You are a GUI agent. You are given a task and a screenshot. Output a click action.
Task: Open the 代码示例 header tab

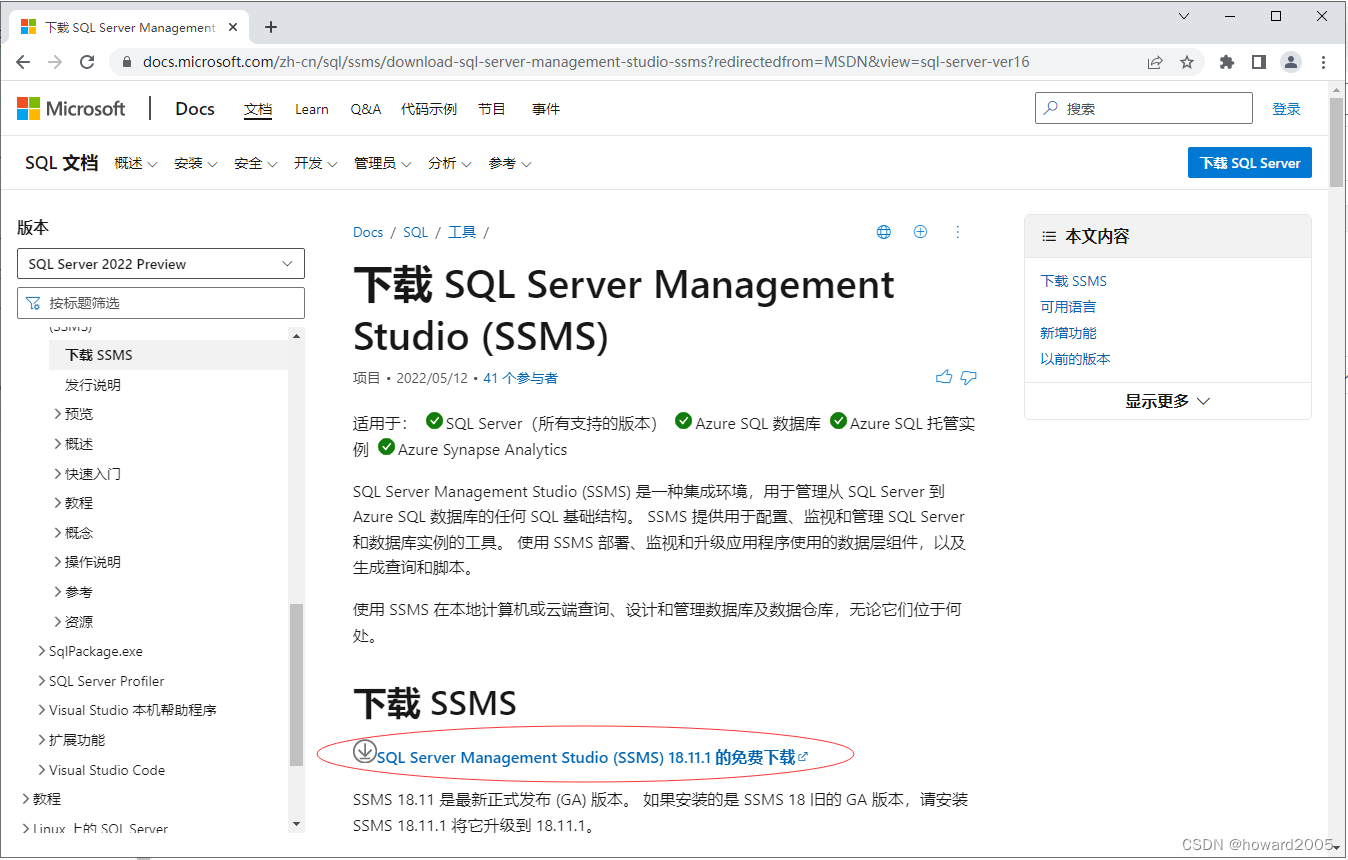coord(429,109)
